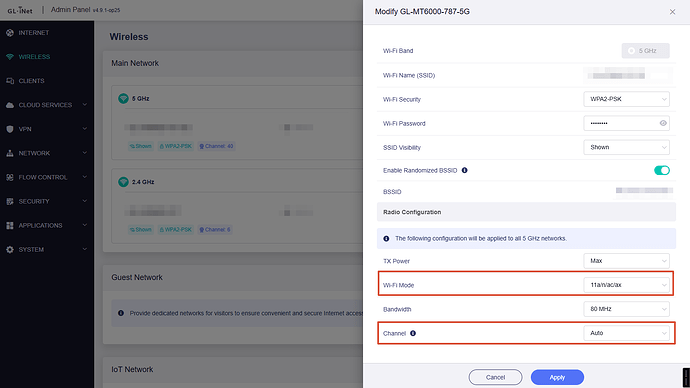This screenshot has width=690, height=388.
Task: Click the Clients devices icon
Action: coord(10,81)
